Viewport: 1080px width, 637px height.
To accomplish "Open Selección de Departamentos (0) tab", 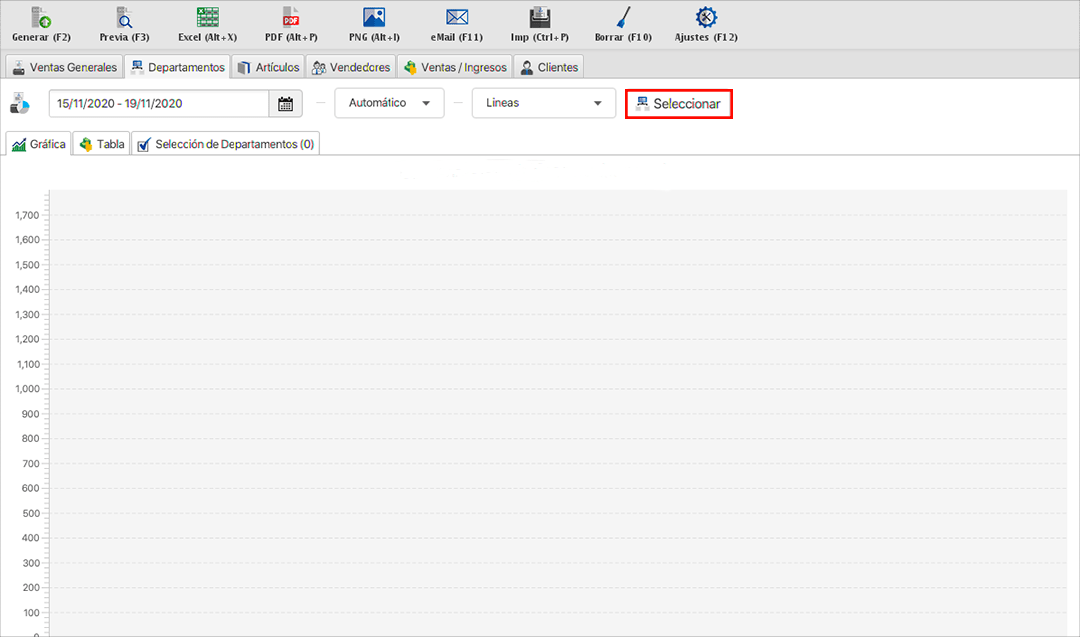I will (226, 144).
